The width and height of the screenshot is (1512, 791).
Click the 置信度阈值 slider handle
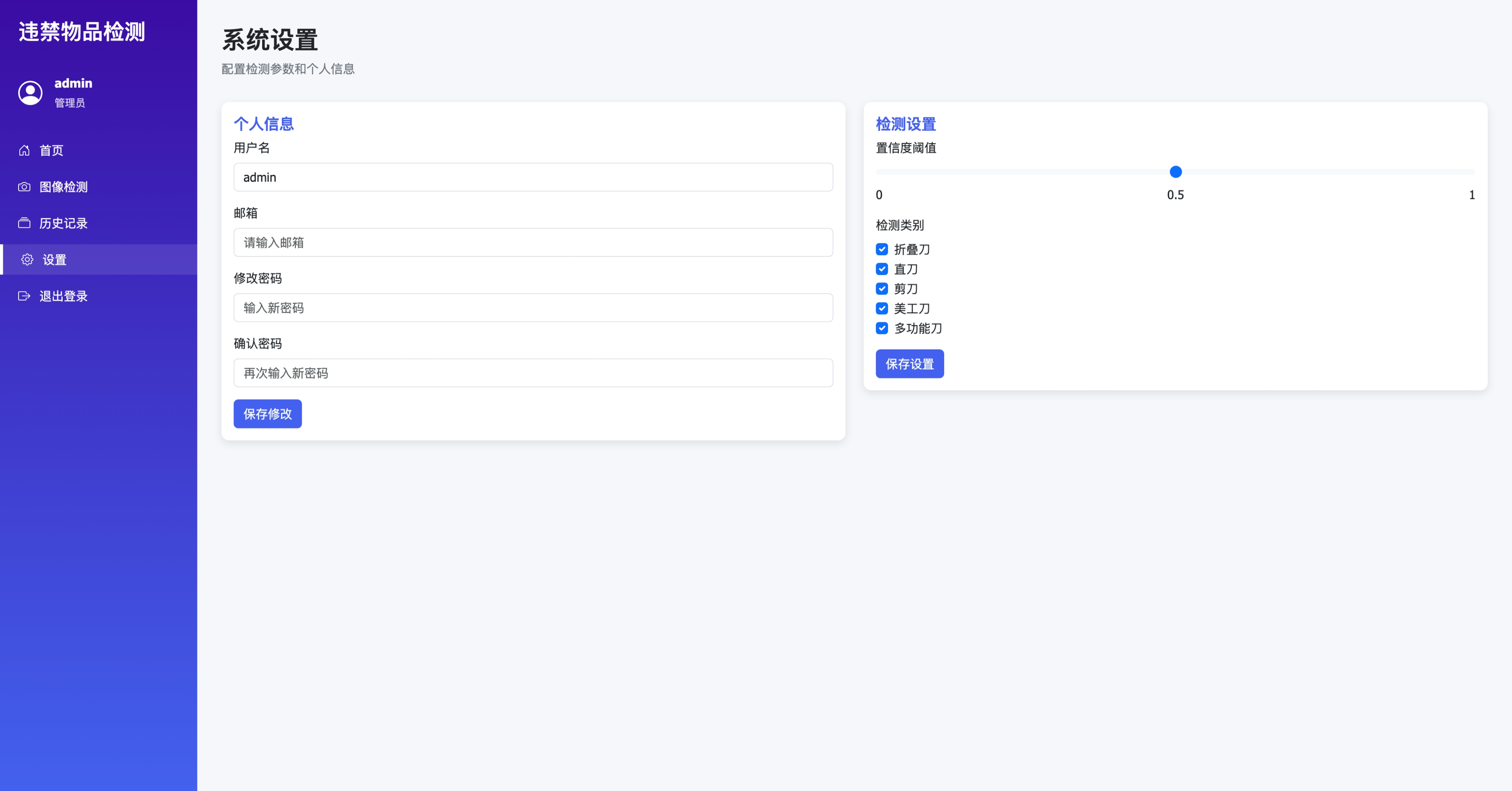coord(1175,172)
